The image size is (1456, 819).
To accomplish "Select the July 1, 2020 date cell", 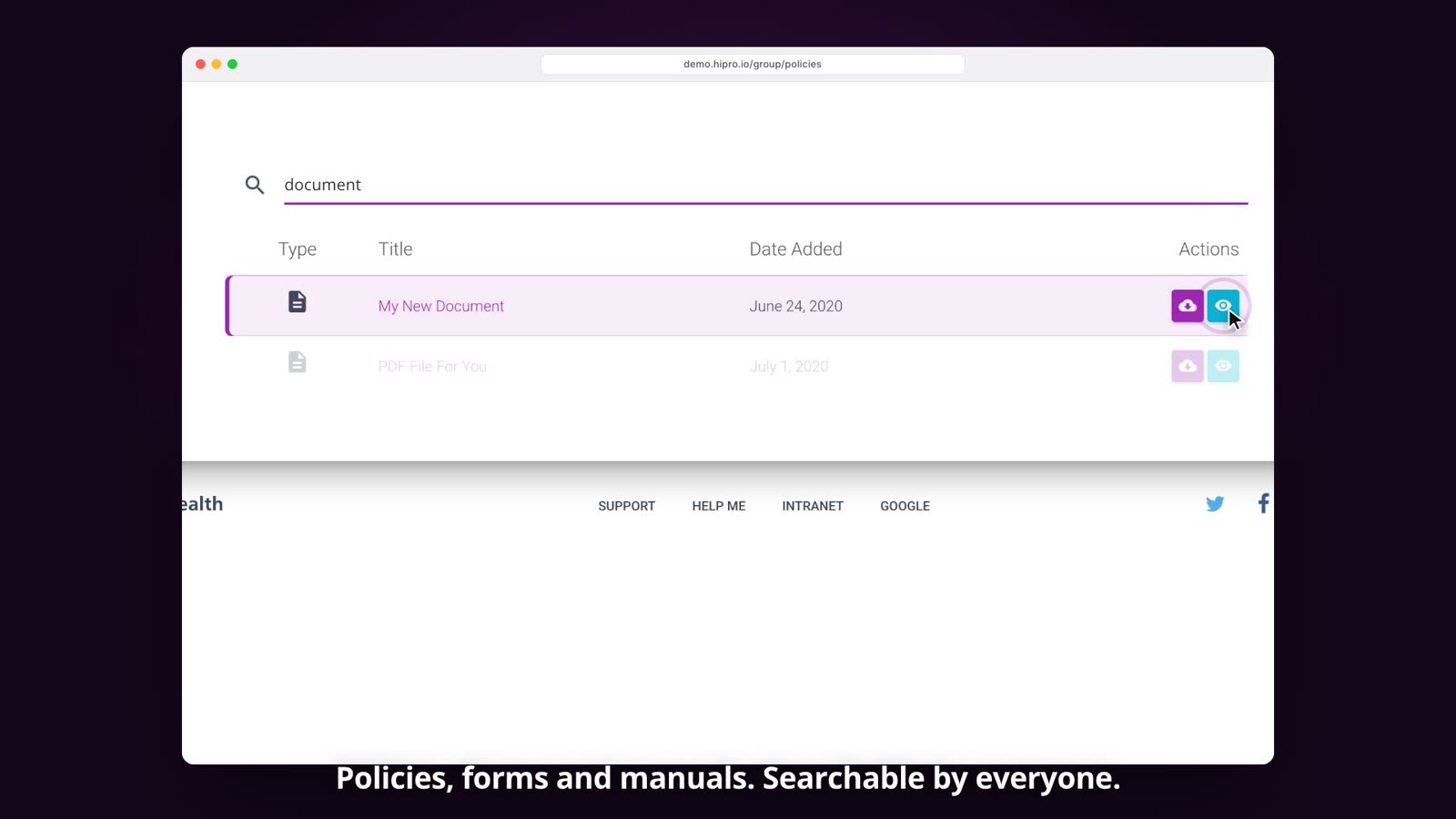I will tap(789, 367).
